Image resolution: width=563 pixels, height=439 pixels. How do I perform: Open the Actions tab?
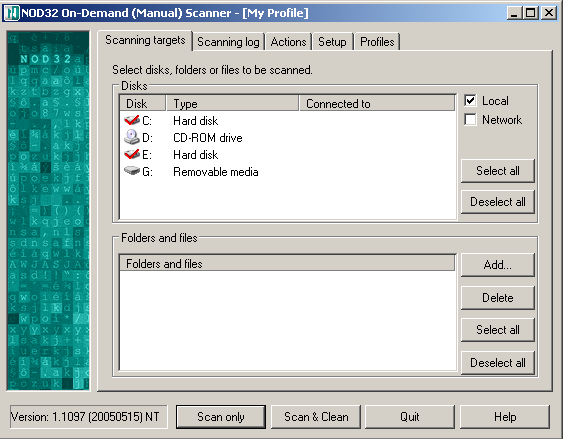click(x=288, y=42)
